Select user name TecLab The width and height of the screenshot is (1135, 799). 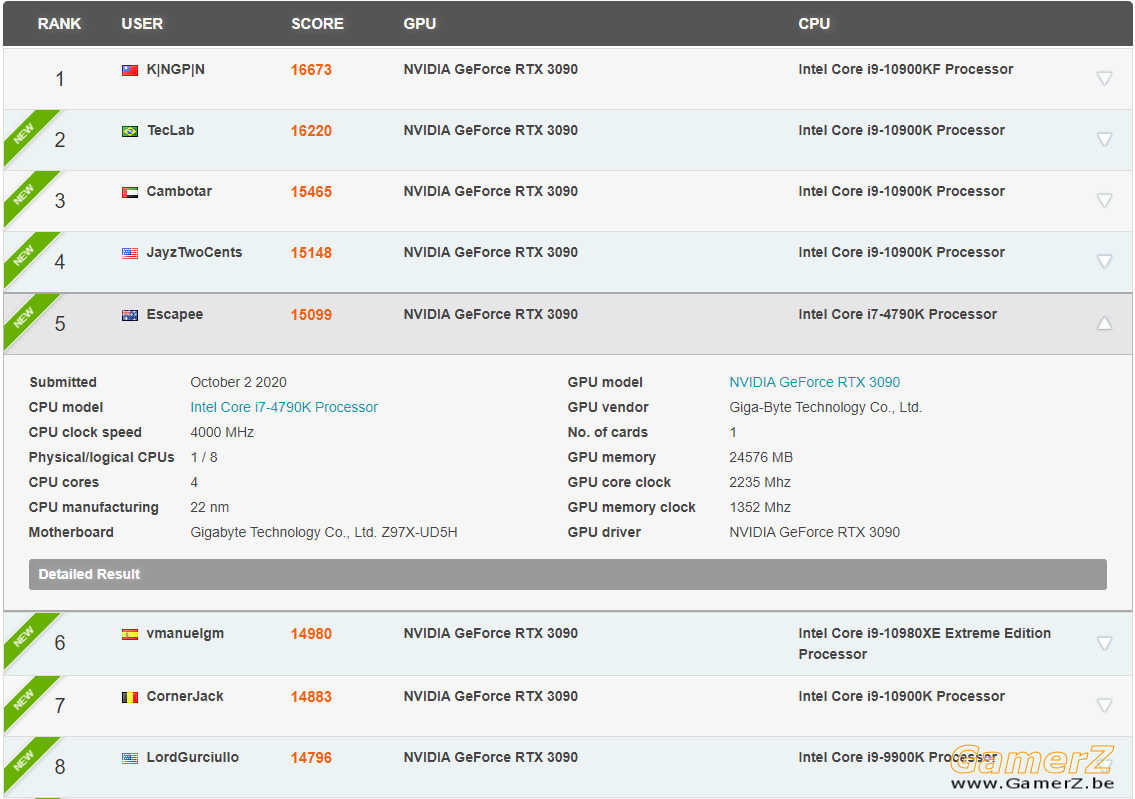(x=171, y=130)
